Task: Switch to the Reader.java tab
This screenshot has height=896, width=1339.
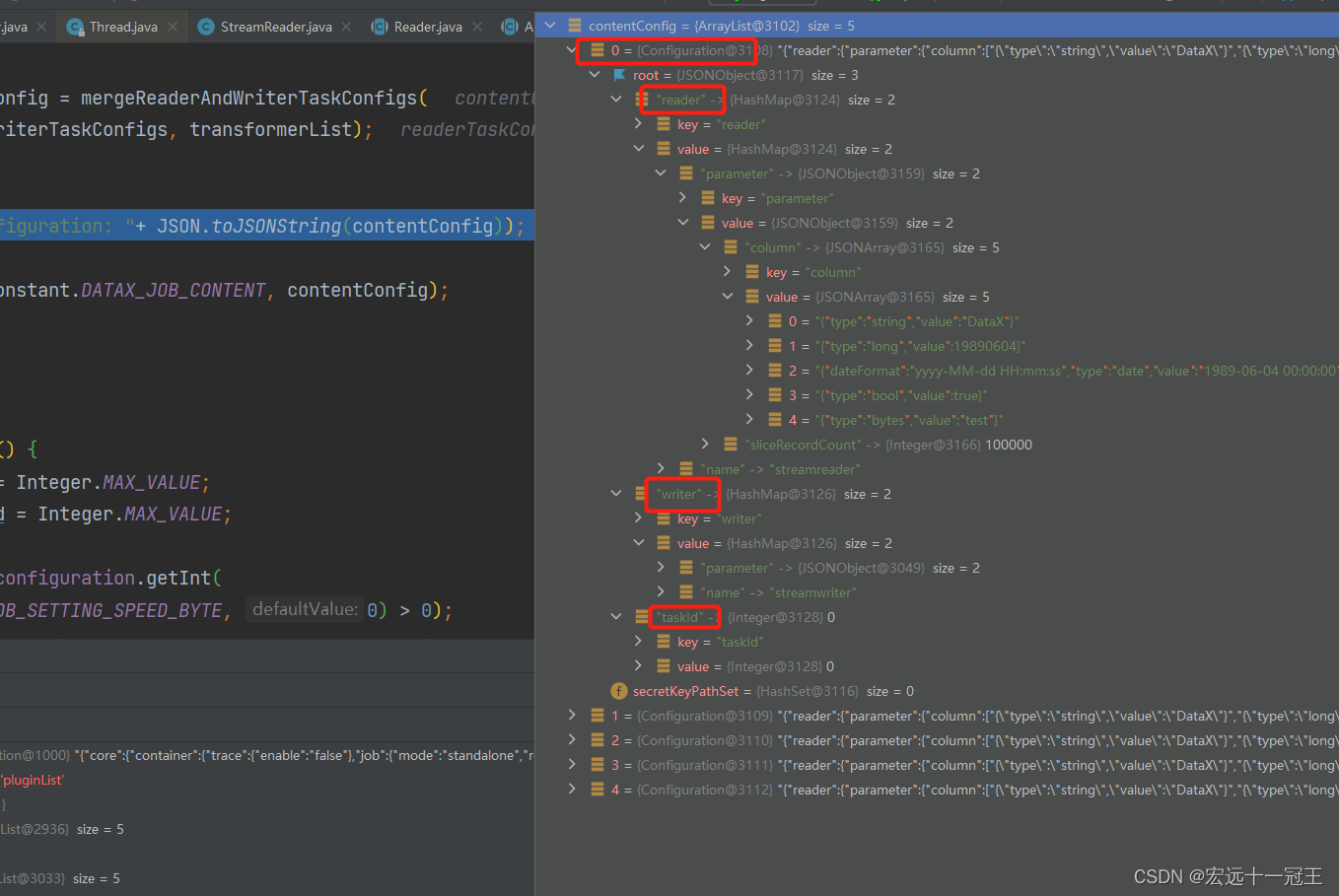Action: point(428,27)
